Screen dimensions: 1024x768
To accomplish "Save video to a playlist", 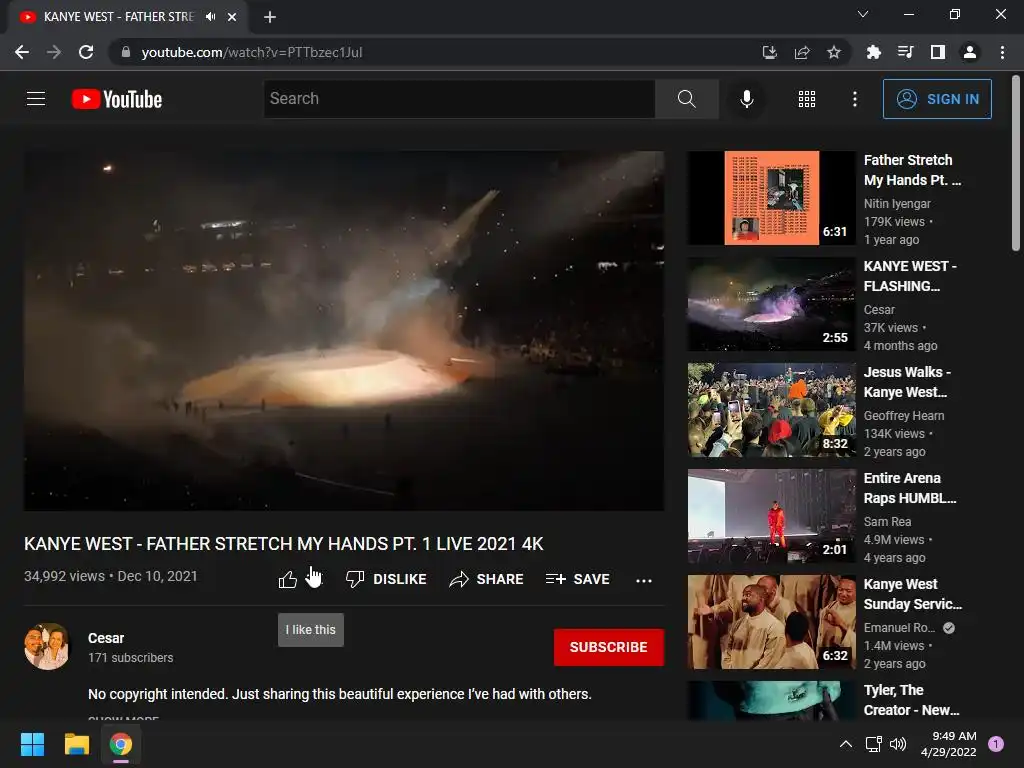I will 578,579.
